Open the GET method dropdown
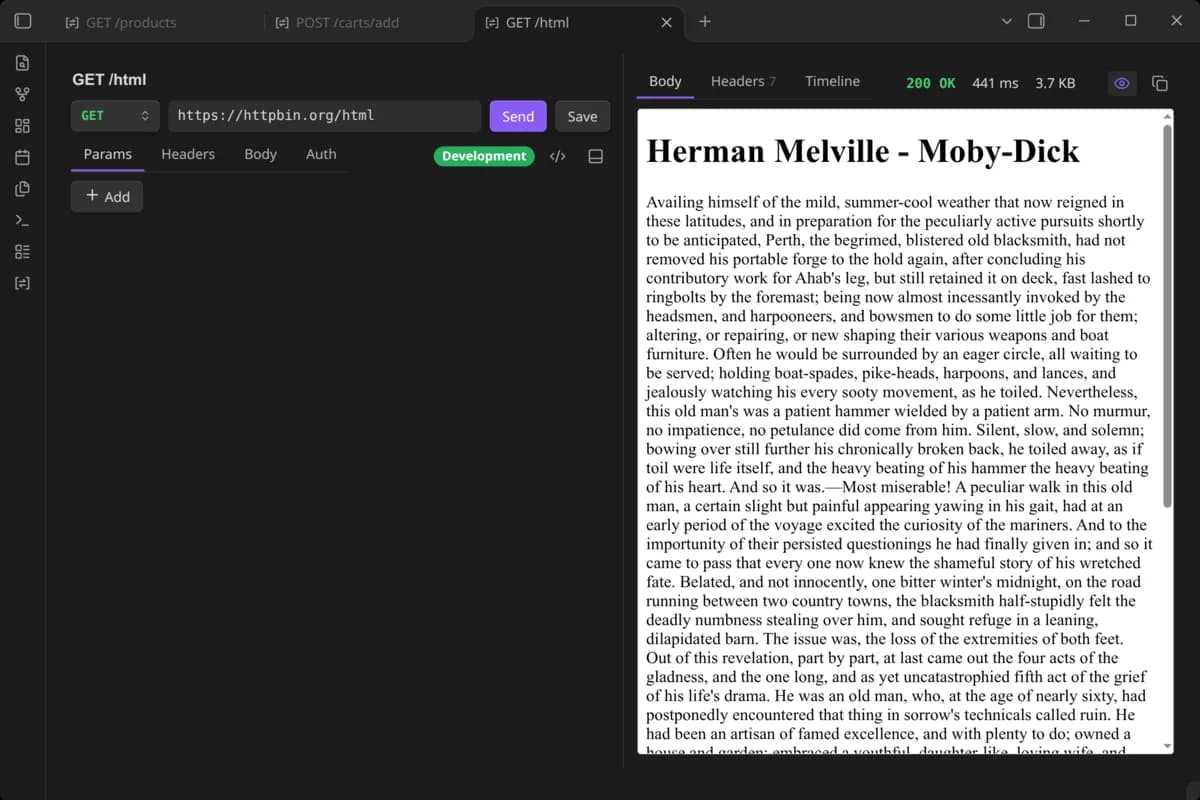Viewport: 1200px width, 800px height. [x=115, y=116]
